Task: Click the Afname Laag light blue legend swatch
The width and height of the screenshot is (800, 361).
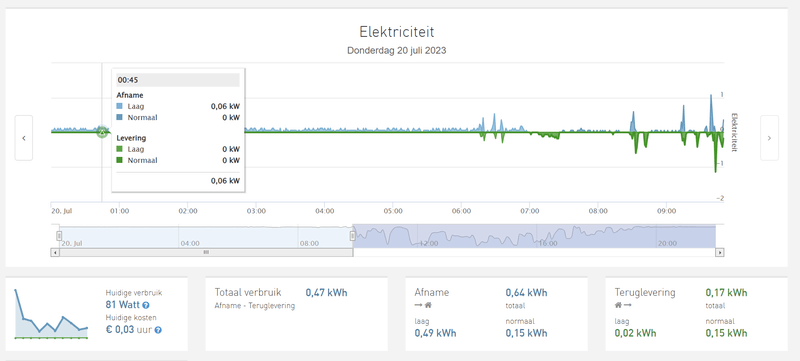Action: click(x=119, y=107)
